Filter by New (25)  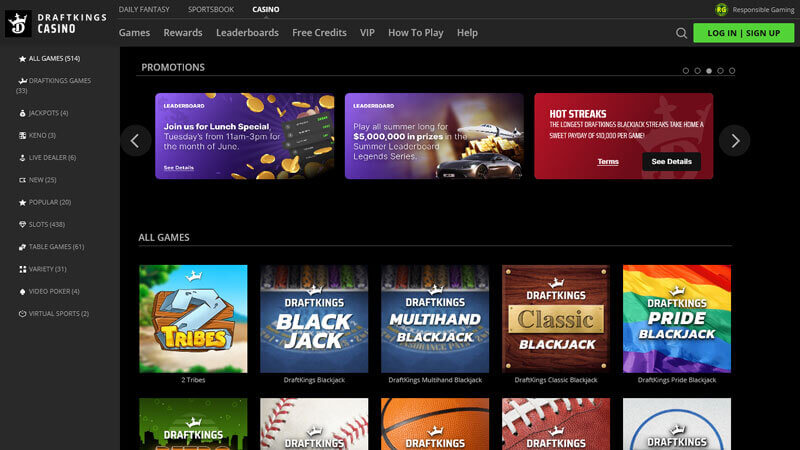[x=42, y=180]
